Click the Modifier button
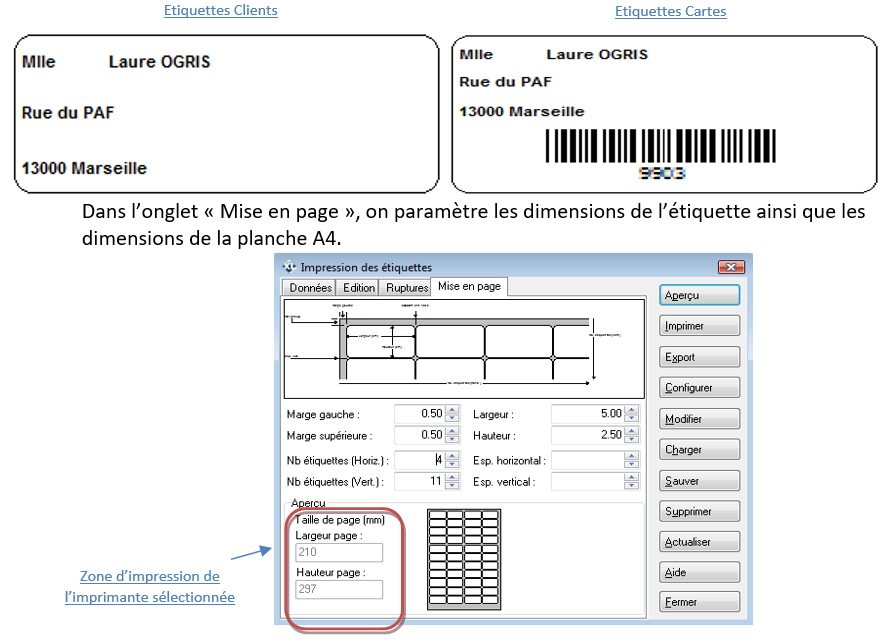The image size is (892, 643). pos(699,418)
